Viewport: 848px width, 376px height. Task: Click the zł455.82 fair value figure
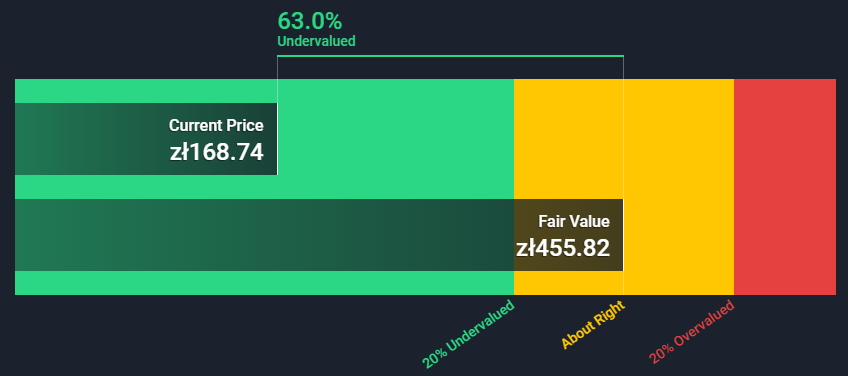click(563, 248)
